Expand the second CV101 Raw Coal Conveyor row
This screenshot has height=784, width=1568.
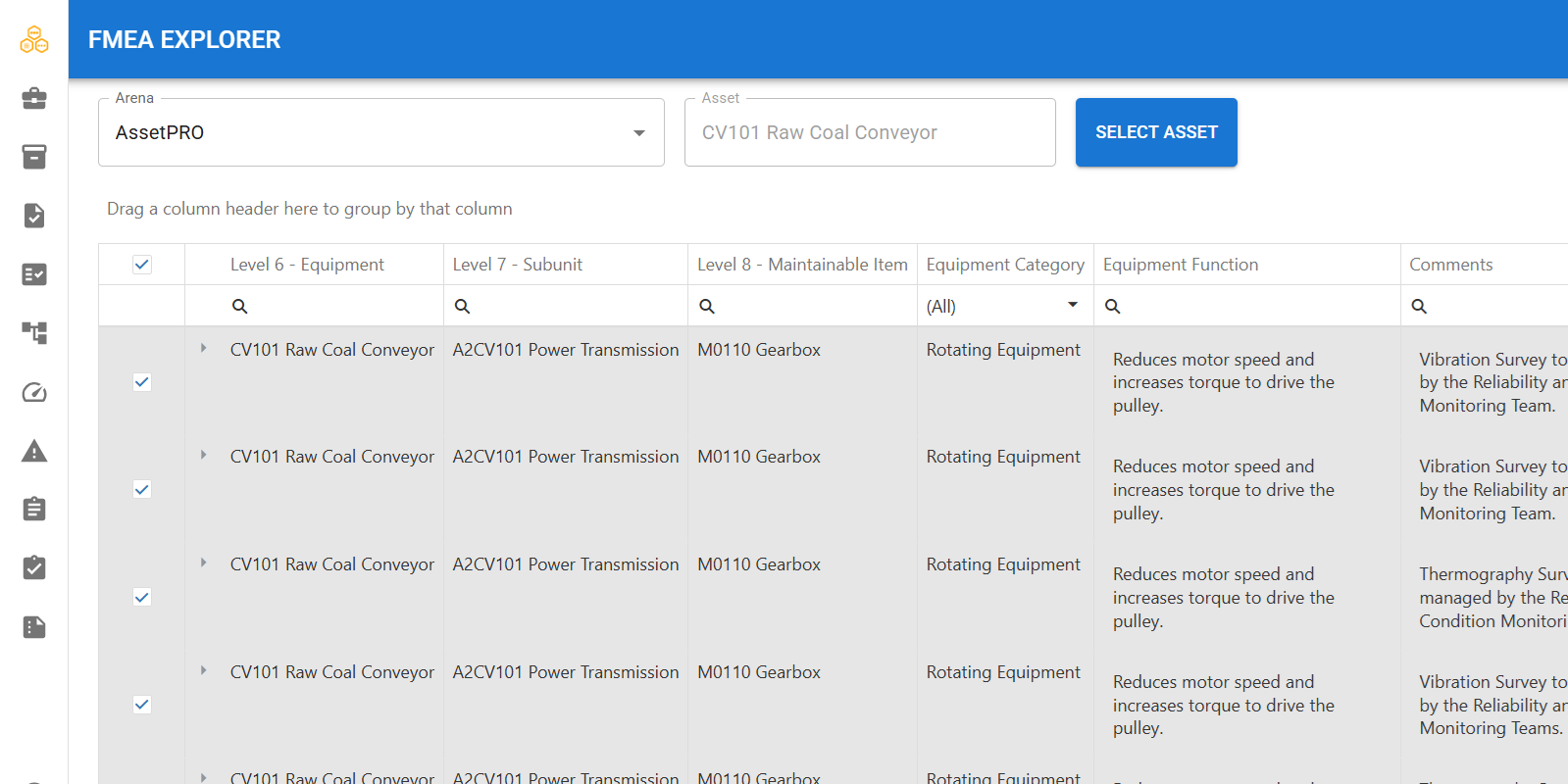coord(203,455)
